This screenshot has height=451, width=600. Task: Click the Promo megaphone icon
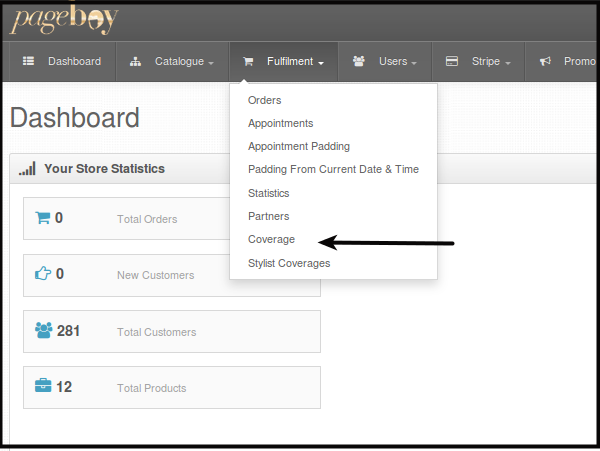pyautogui.click(x=545, y=61)
